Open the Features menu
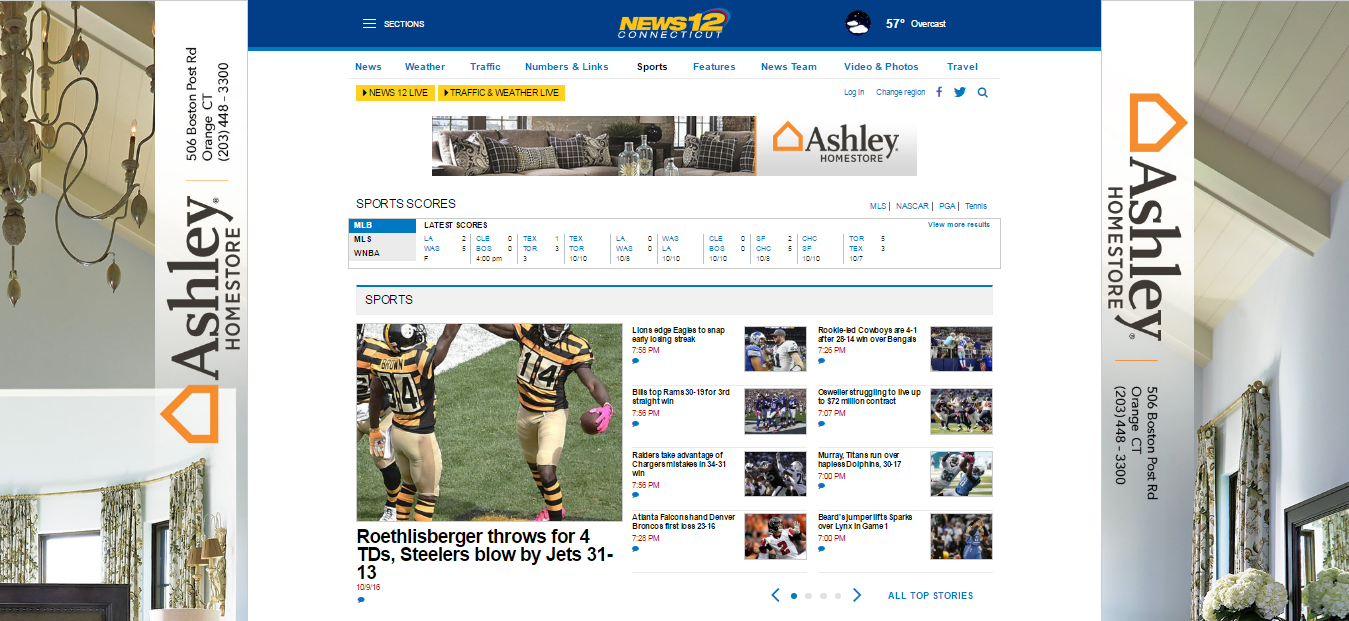The image size is (1349, 621). (x=714, y=67)
